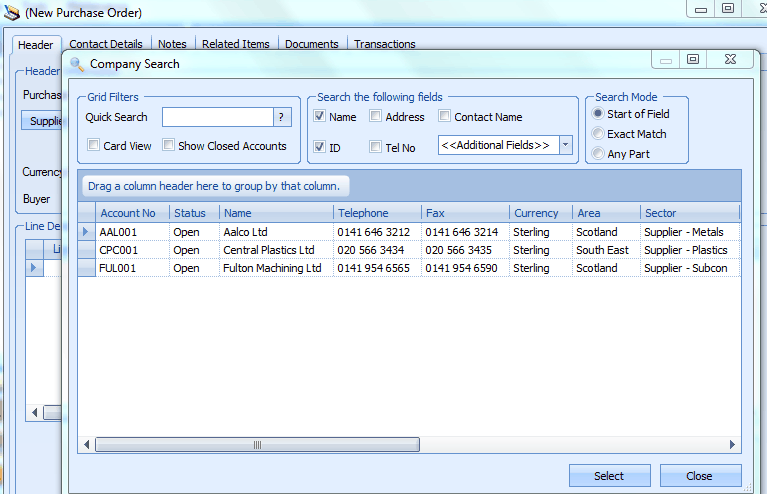767x494 pixels.
Task: Switch to the Contact Details tab
Action: pyautogui.click(x=106, y=44)
